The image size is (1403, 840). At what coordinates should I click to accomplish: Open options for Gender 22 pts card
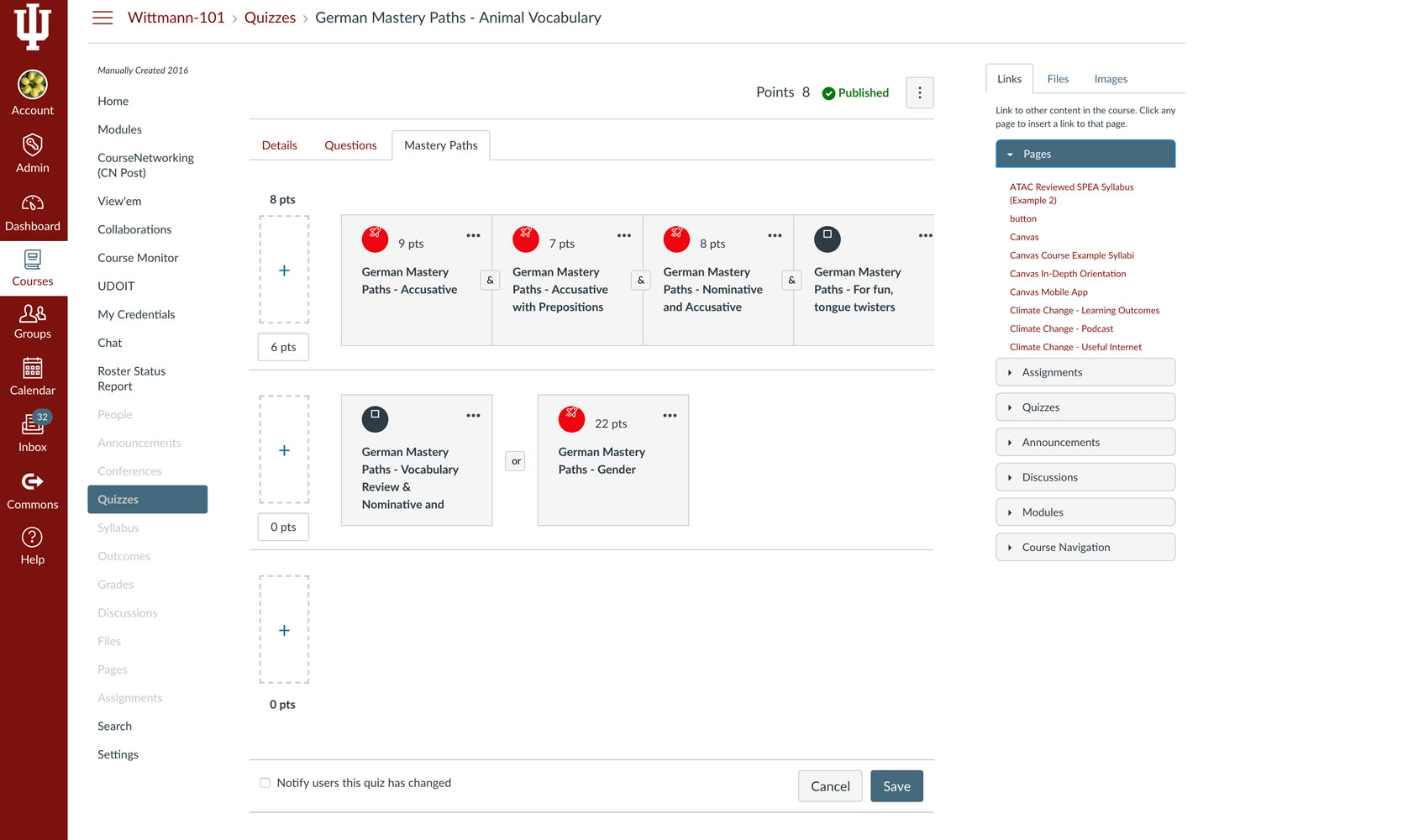coord(670,416)
